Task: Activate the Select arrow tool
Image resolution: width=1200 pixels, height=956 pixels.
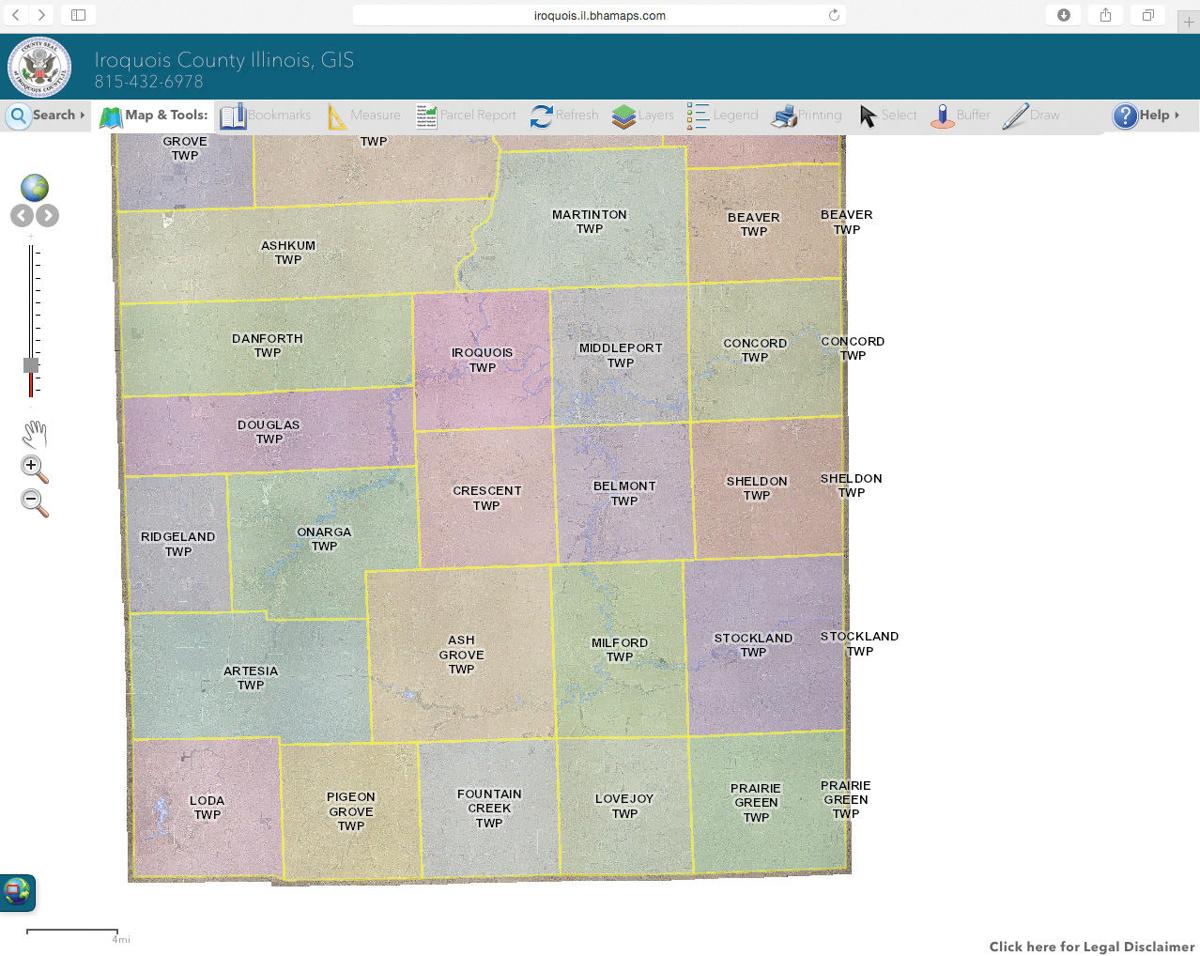Action: point(887,115)
